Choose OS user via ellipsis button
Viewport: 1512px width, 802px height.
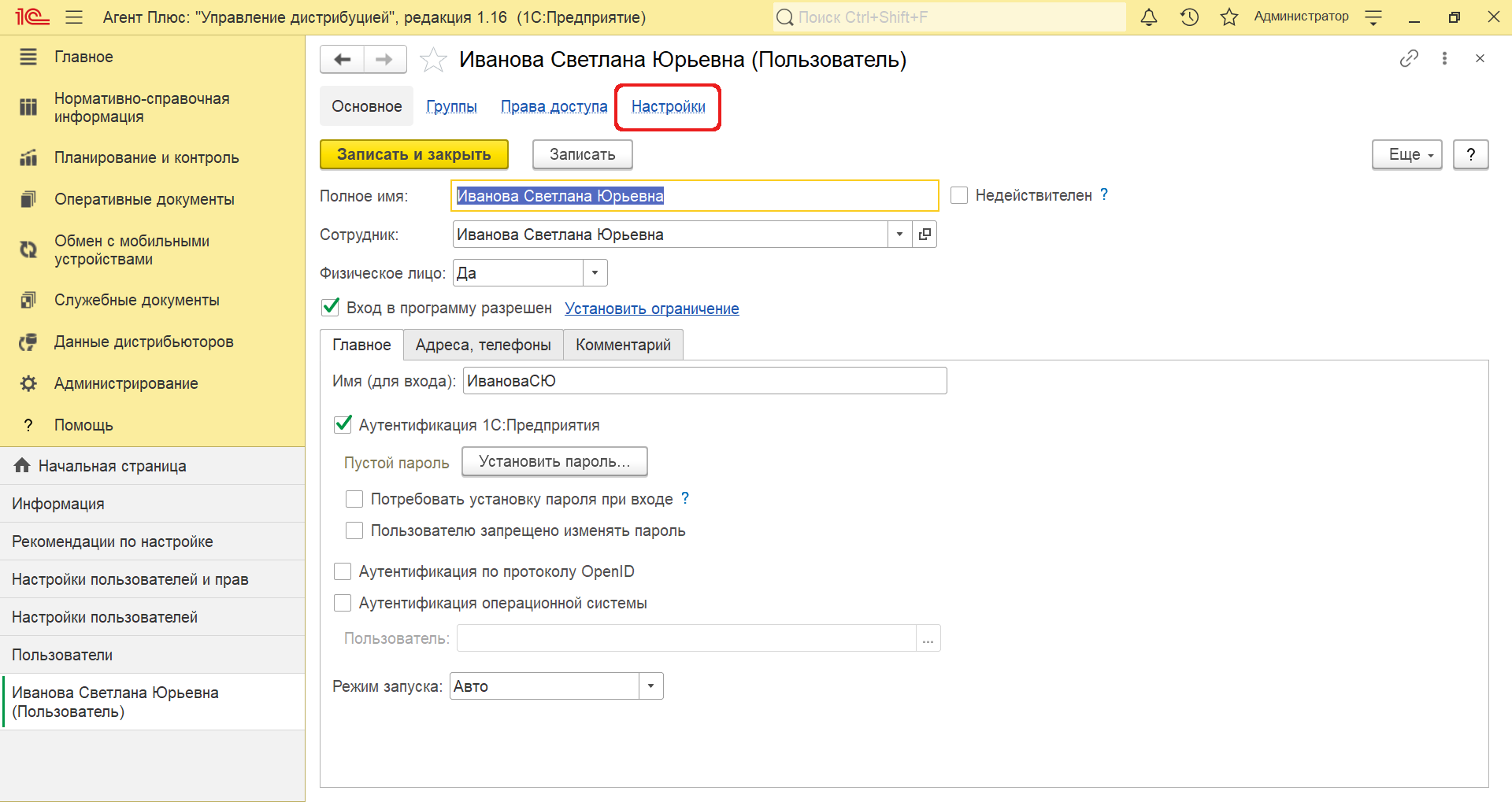[x=928, y=638]
